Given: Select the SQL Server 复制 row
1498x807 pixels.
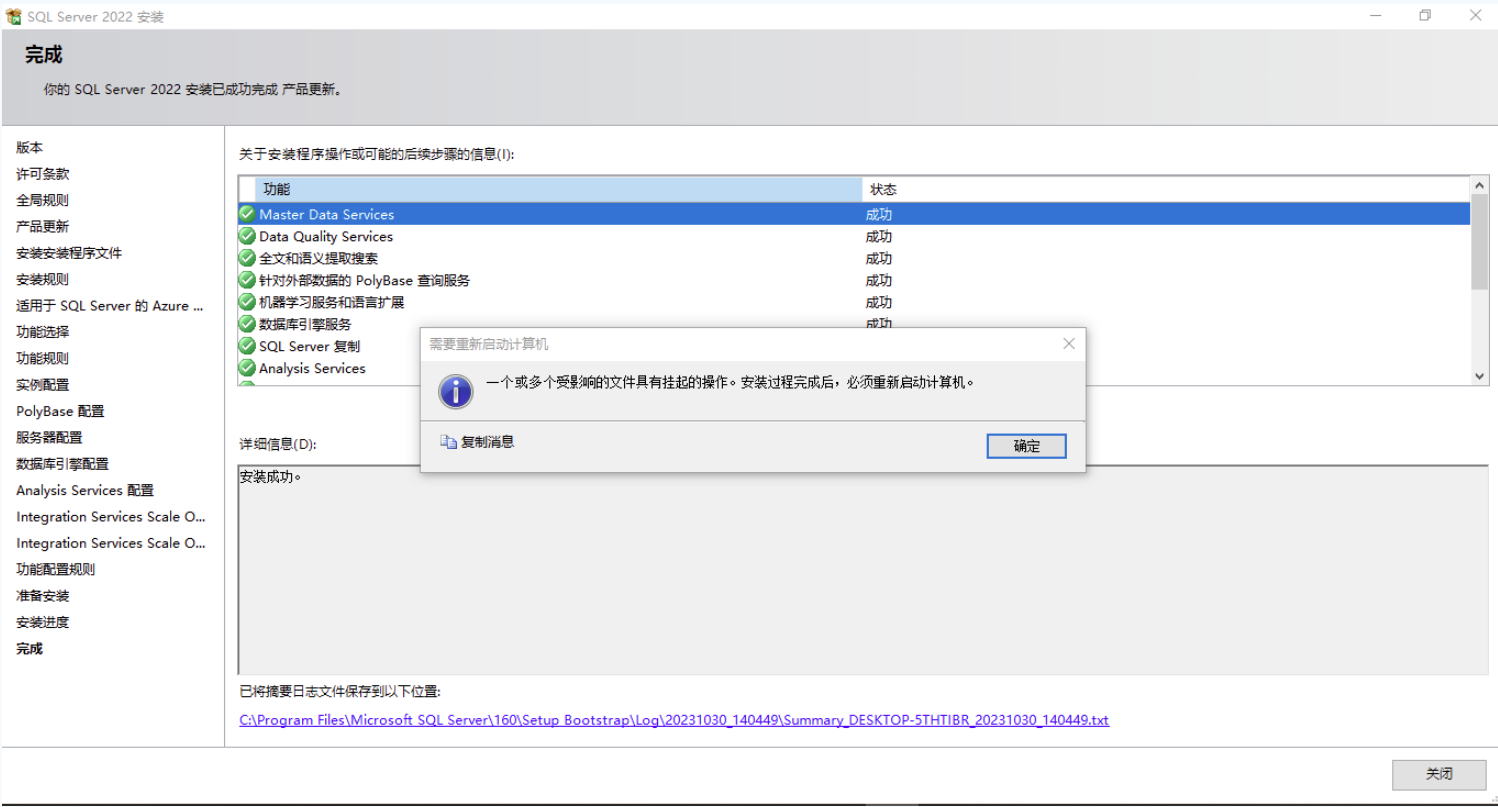Looking at the screenshot, I should (x=330, y=346).
